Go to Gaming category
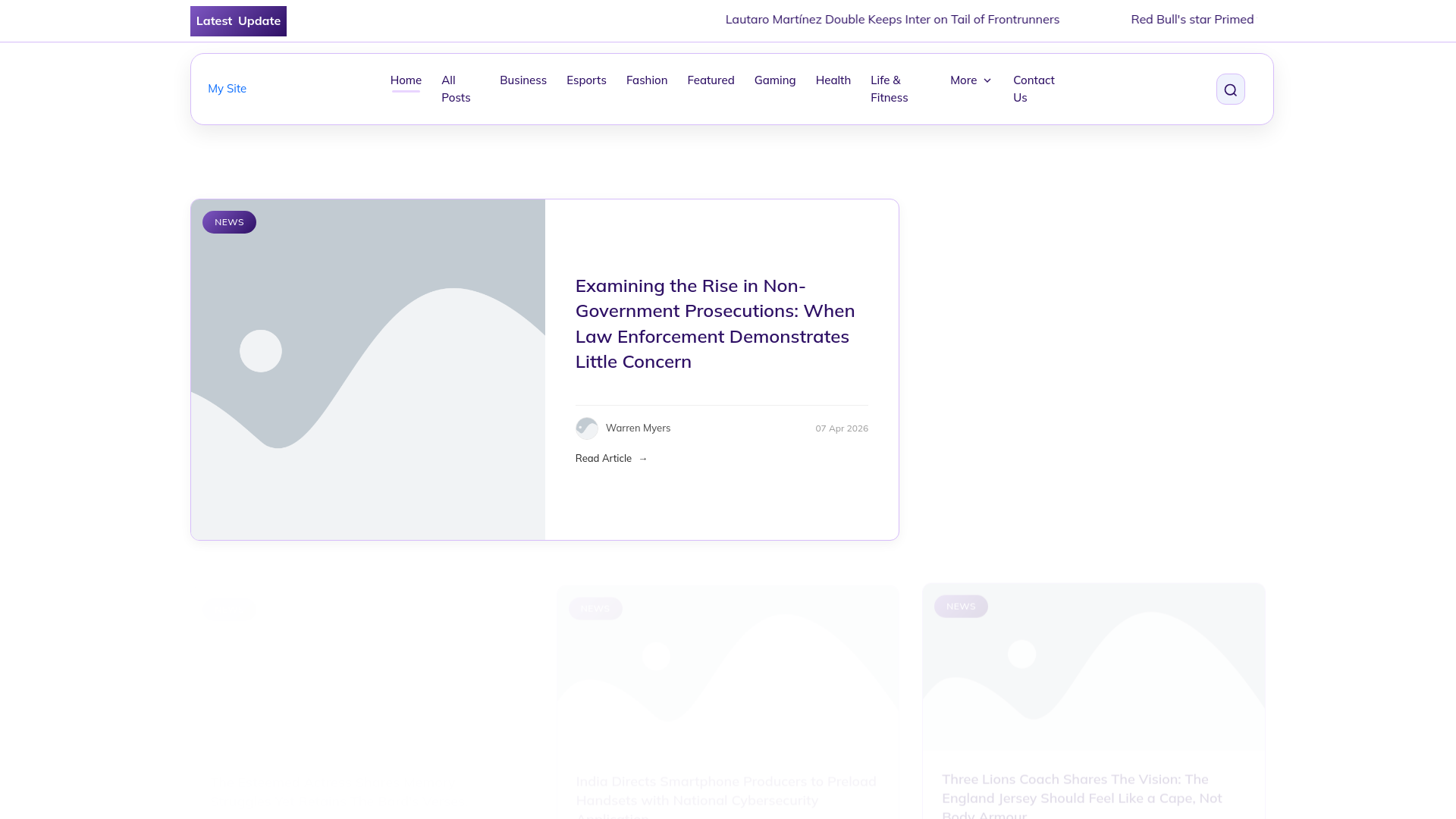The height and width of the screenshot is (819, 1456). (775, 80)
